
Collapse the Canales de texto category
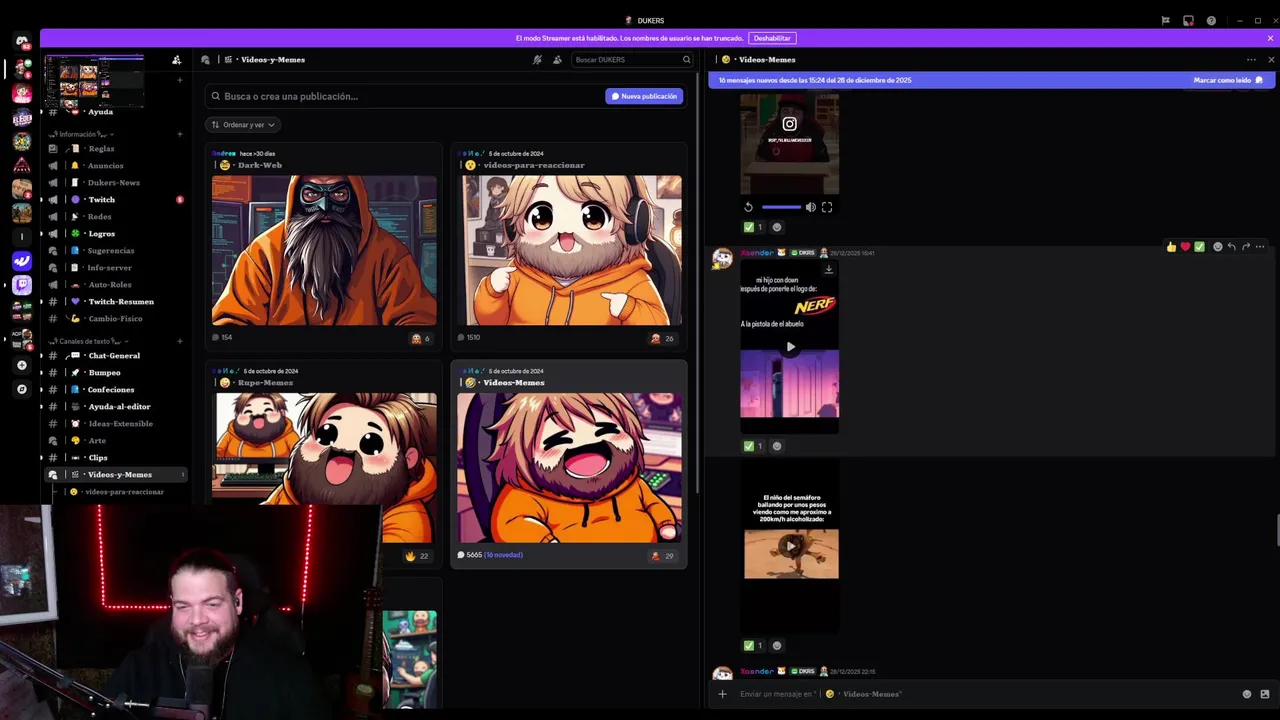click(88, 341)
